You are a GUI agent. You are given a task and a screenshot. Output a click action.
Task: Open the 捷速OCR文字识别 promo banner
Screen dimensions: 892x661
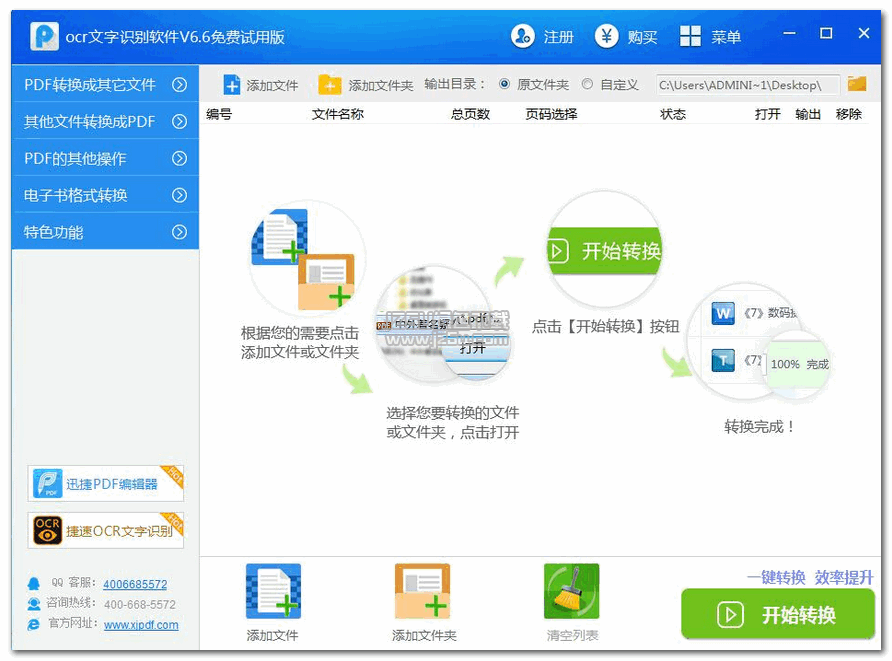tap(106, 530)
